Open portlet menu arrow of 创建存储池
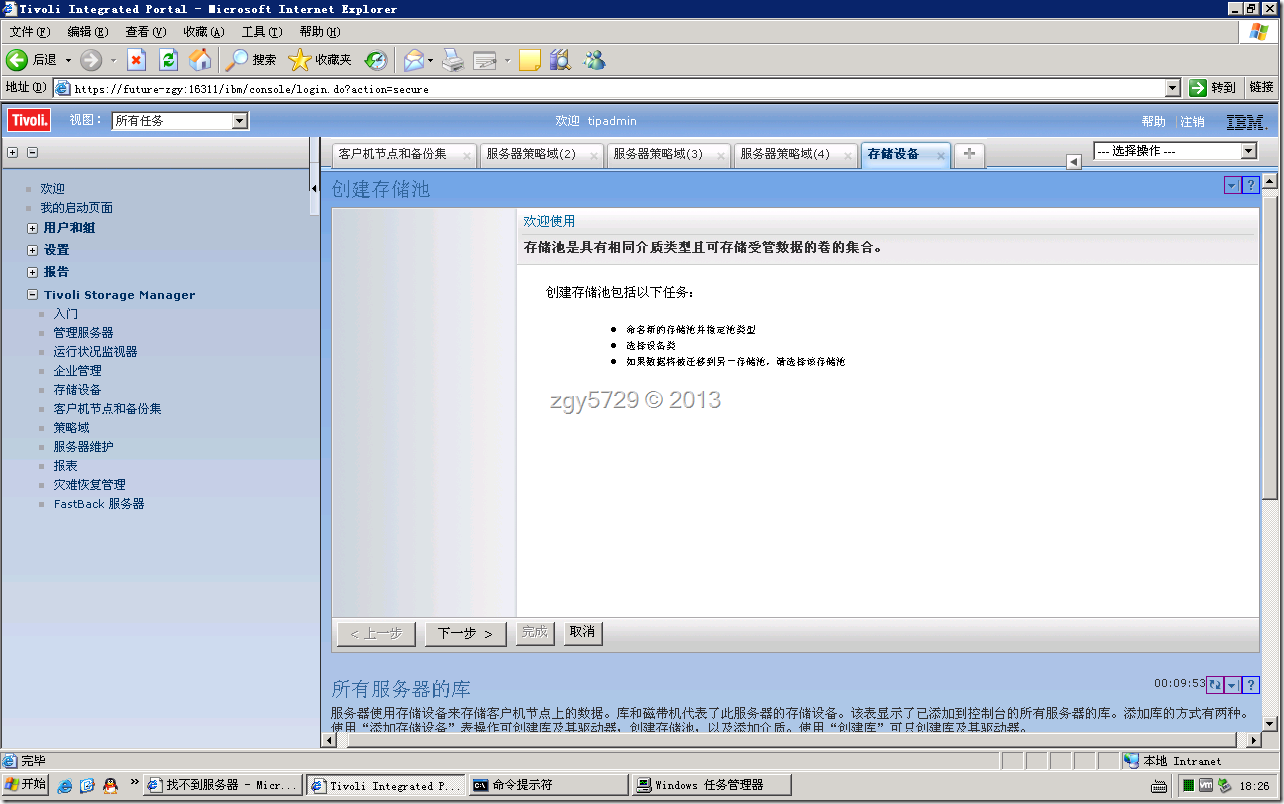The height and width of the screenshot is (804, 1284). coord(1232,185)
